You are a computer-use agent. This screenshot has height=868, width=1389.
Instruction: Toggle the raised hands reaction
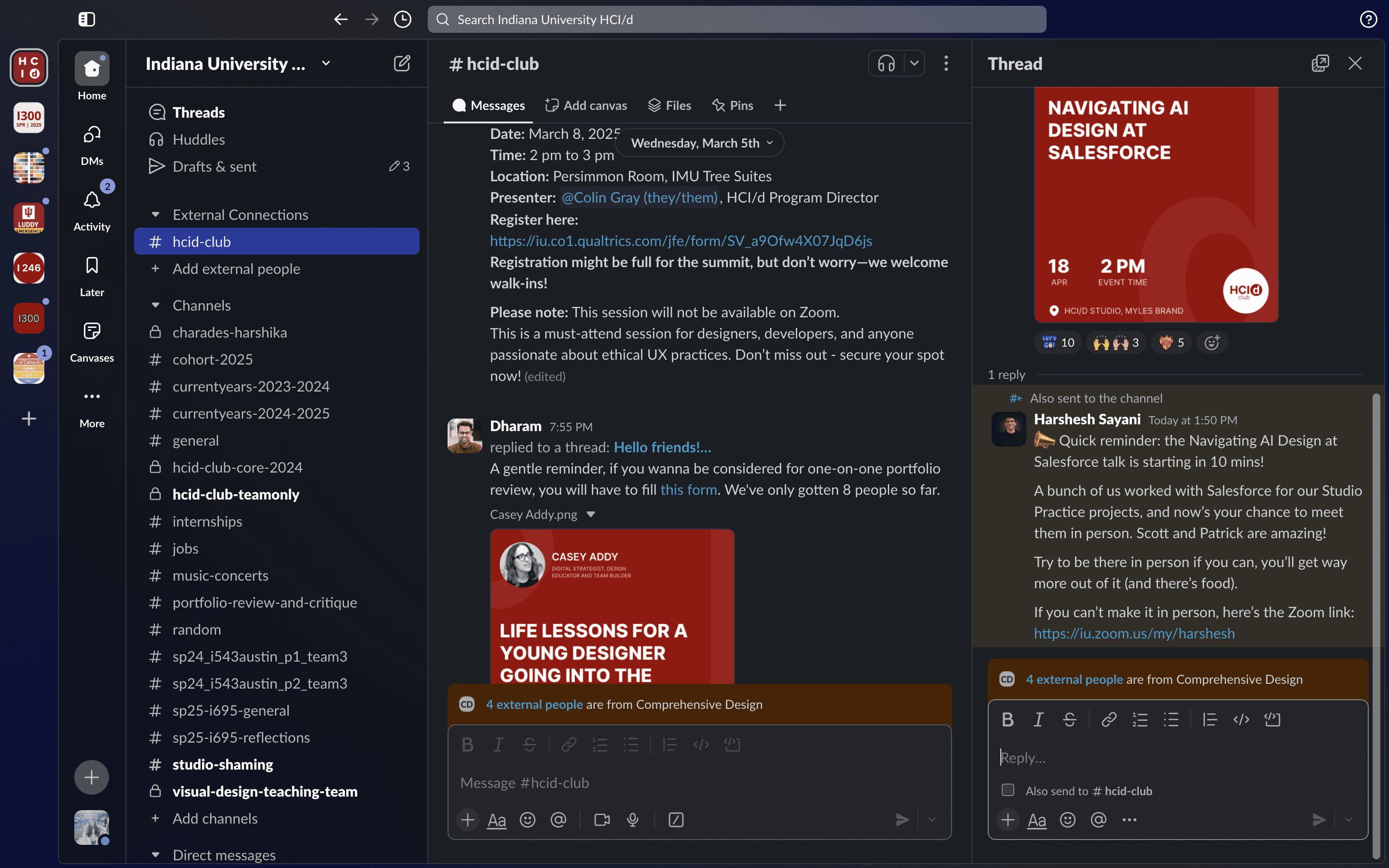(1116, 343)
